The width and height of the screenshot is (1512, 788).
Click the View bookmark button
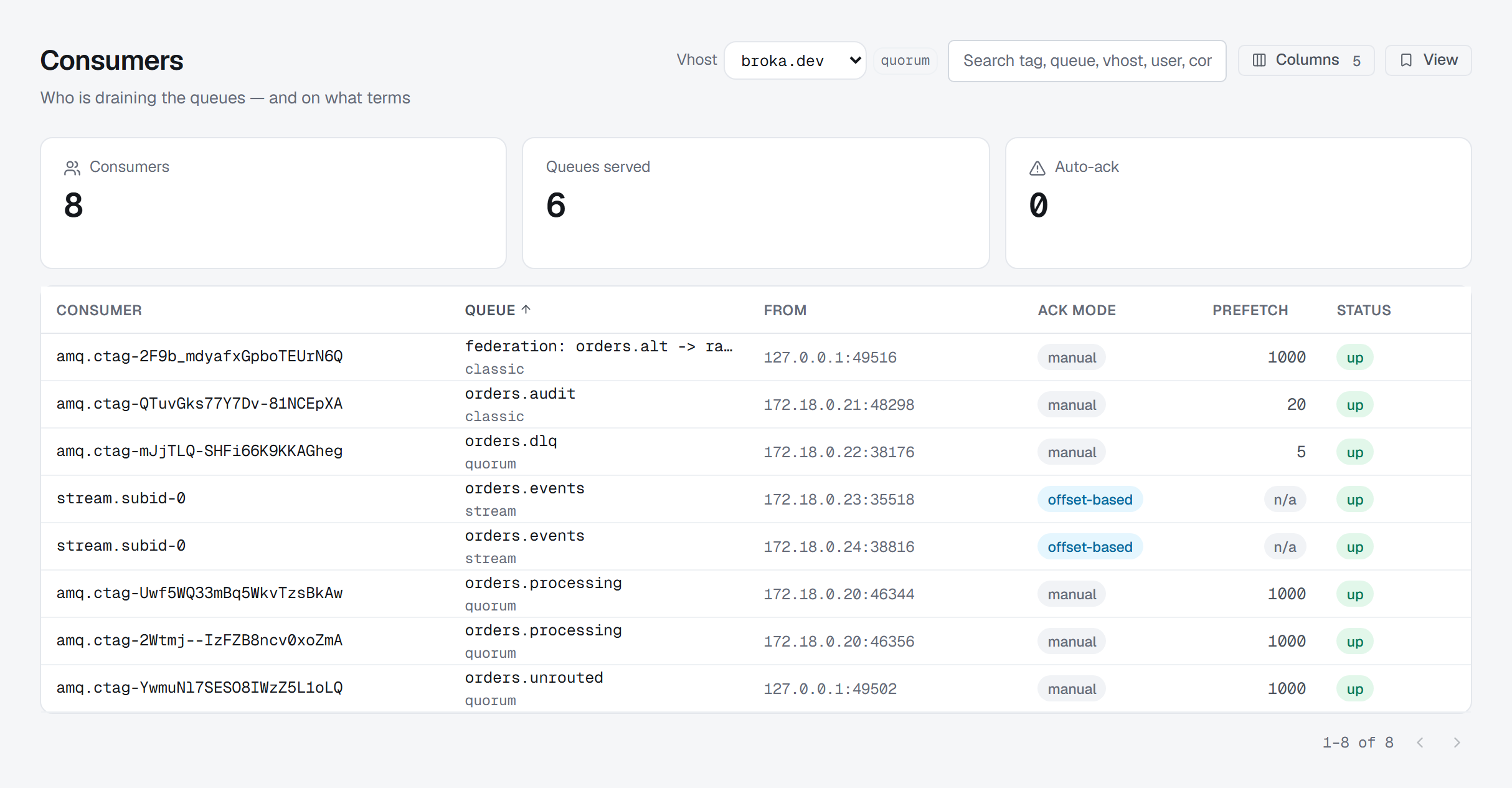point(1428,60)
